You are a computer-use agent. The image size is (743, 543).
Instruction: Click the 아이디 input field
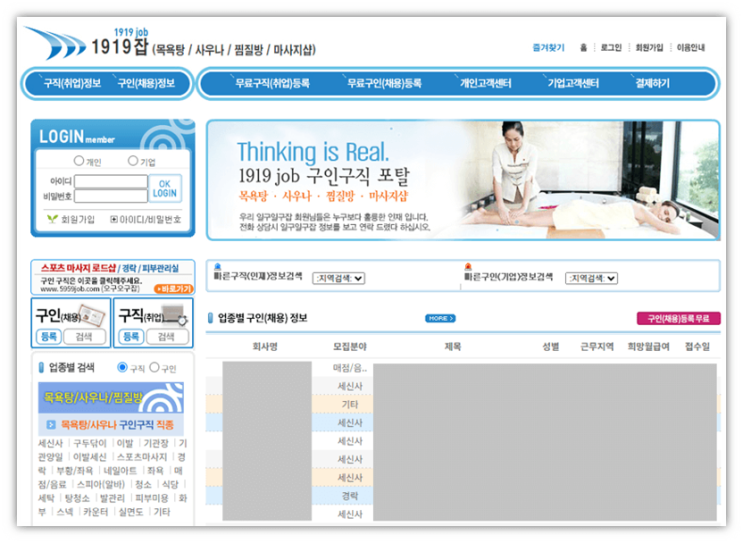pyautogui.click(x=111, y=181)
